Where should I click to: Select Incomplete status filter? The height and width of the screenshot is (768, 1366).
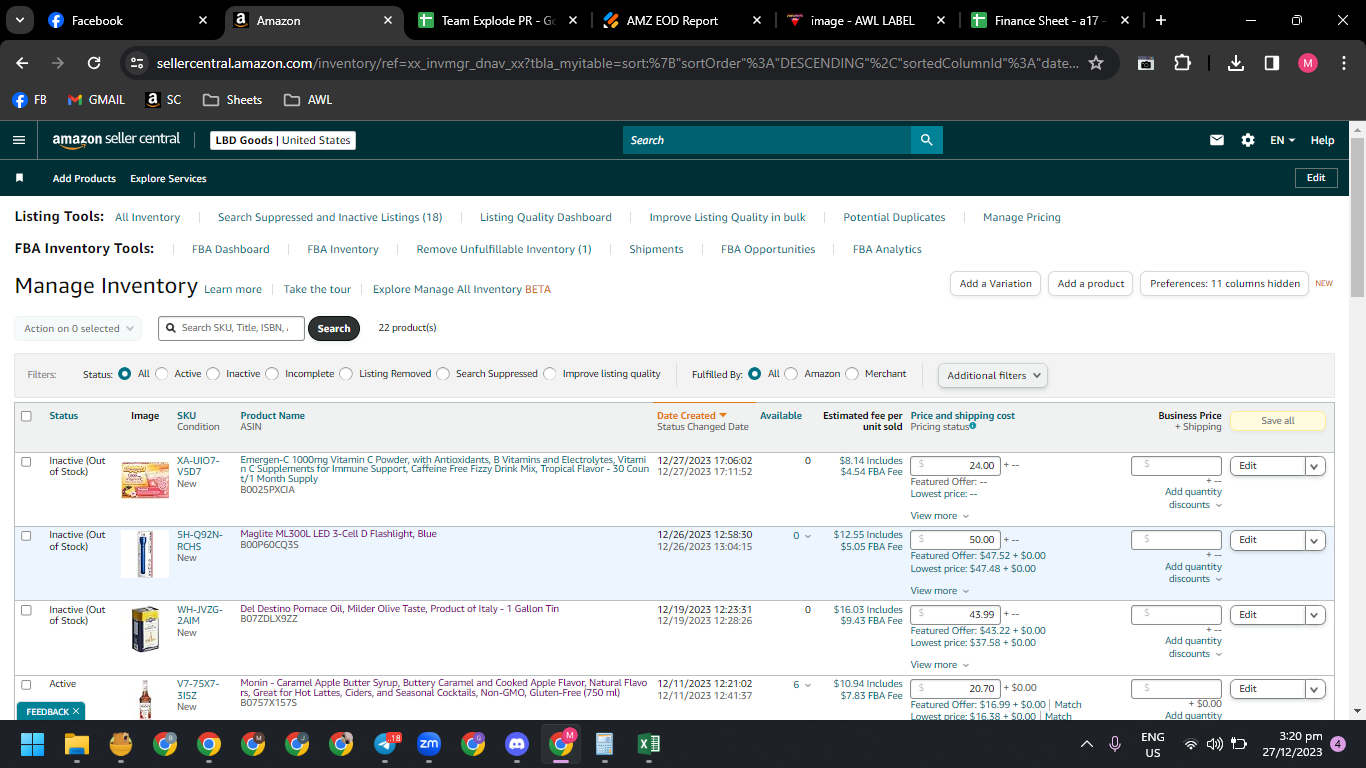[x=272, y=374]
